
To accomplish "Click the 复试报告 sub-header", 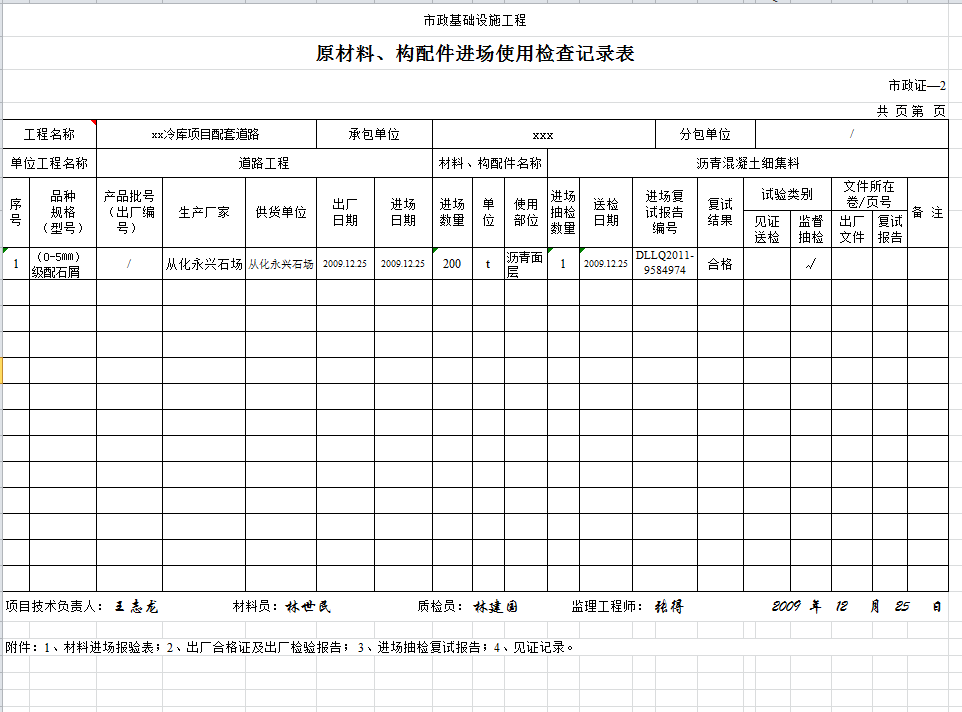I will [x=890, y=229].
